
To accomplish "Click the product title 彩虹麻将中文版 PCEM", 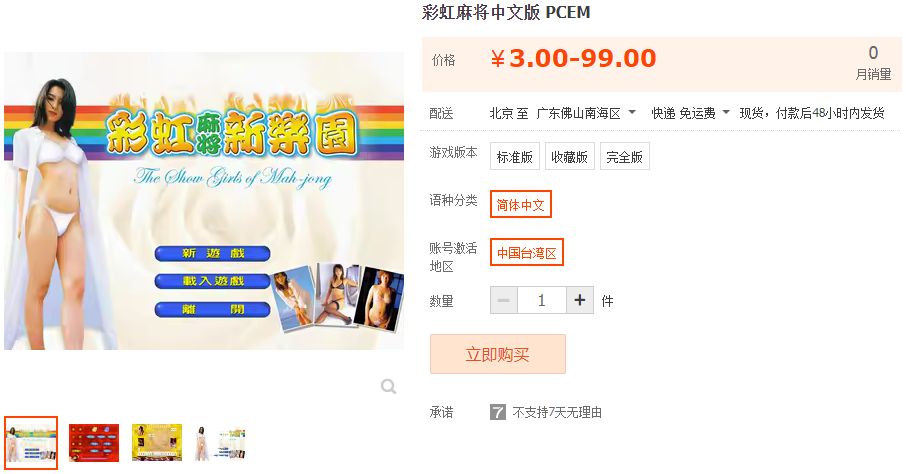I will click(506, 12).
